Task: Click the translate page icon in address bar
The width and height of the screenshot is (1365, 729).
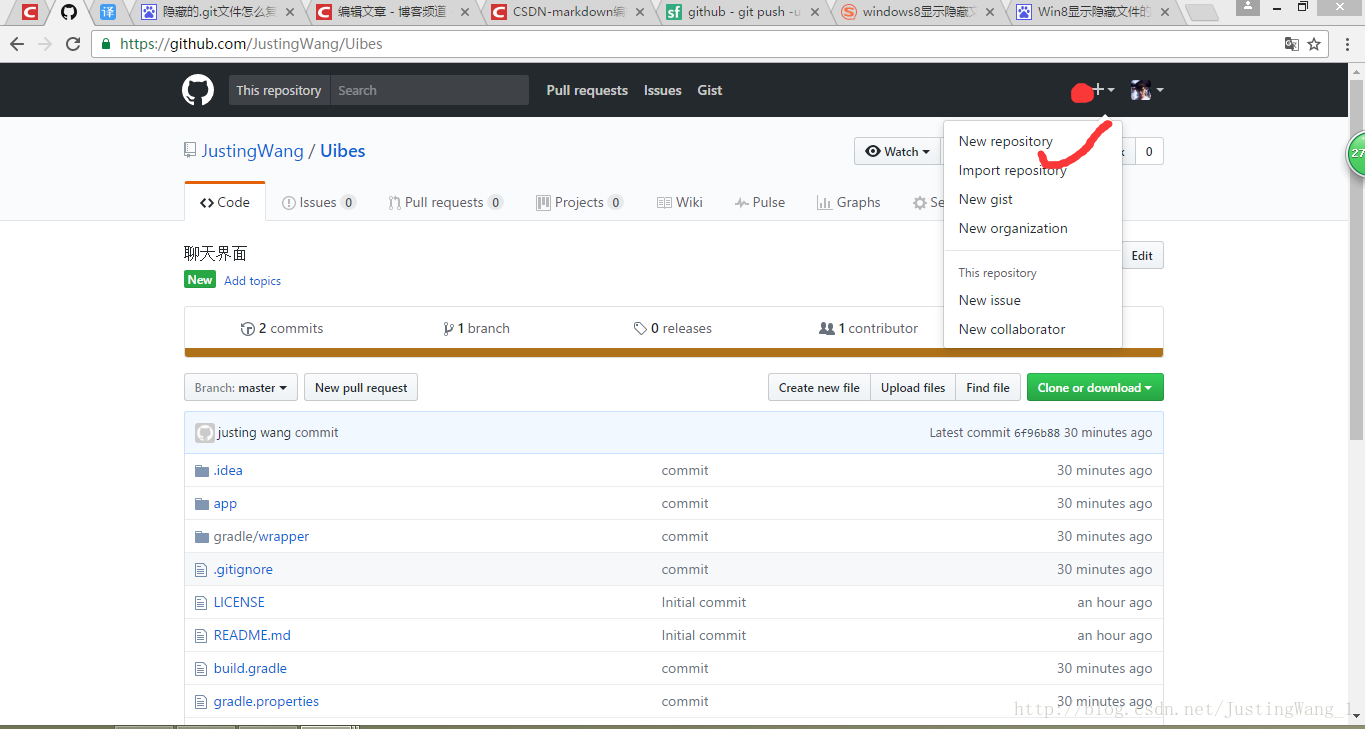Action: (x=1291, y=44)
